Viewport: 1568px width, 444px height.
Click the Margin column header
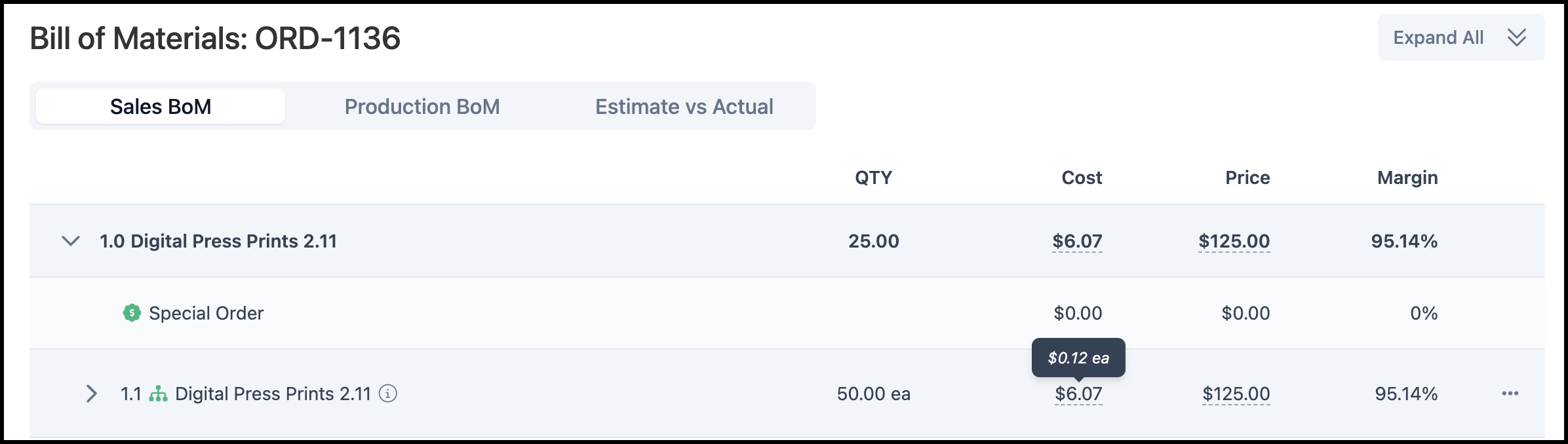1407,177
